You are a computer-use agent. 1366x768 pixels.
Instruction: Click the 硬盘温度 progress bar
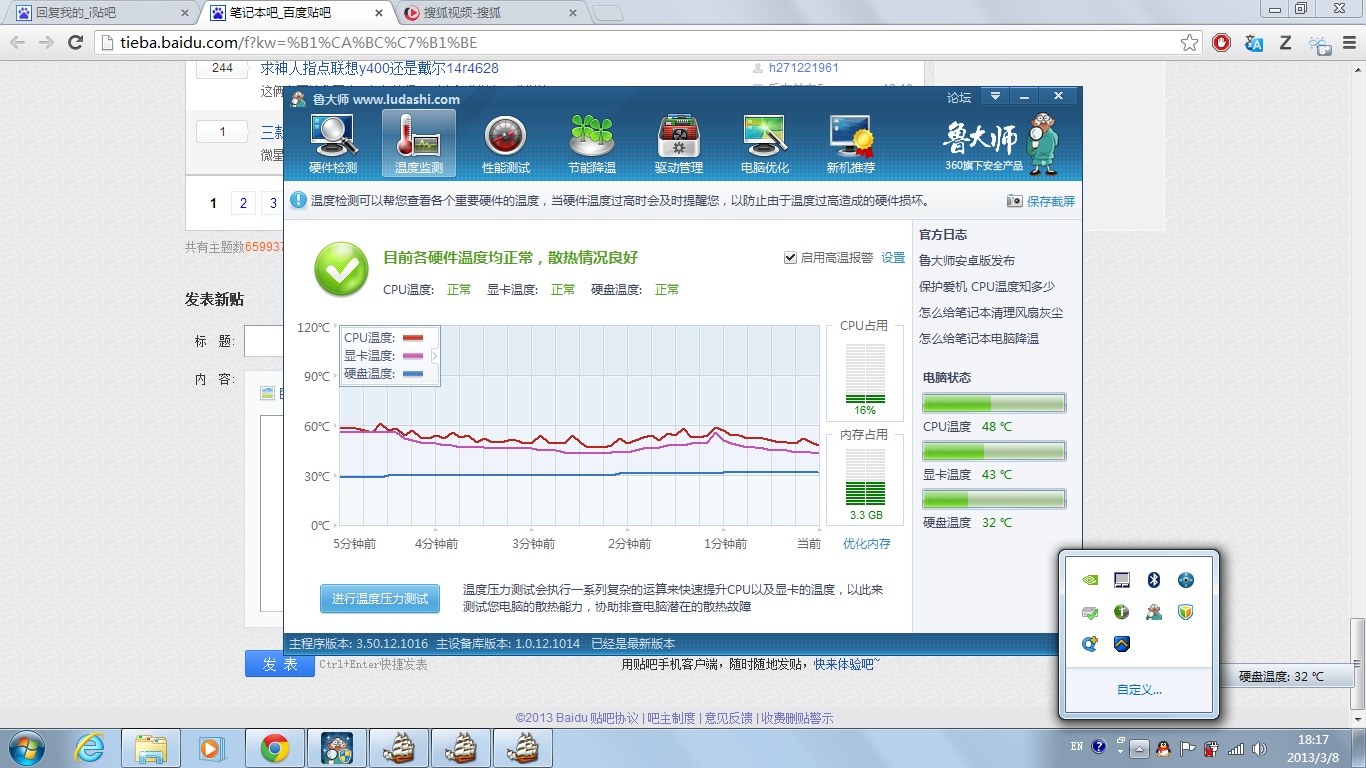coord(994,499)
